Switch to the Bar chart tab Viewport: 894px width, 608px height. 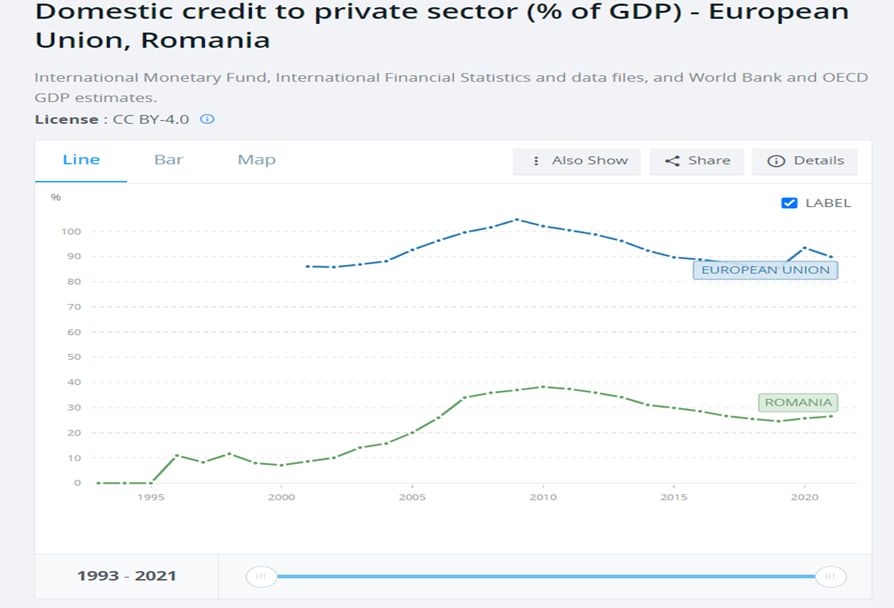pyautogui.click(x=169, y=160)
